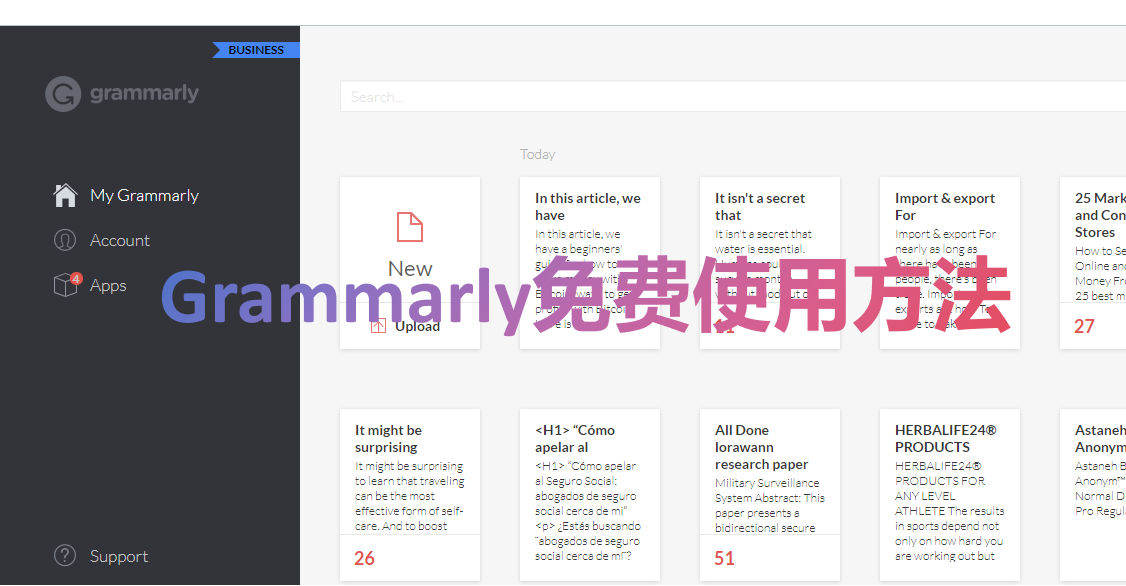Open the 'It might be surprising' document
This screenshot has width=1126, height=586.
coord(410,495)
